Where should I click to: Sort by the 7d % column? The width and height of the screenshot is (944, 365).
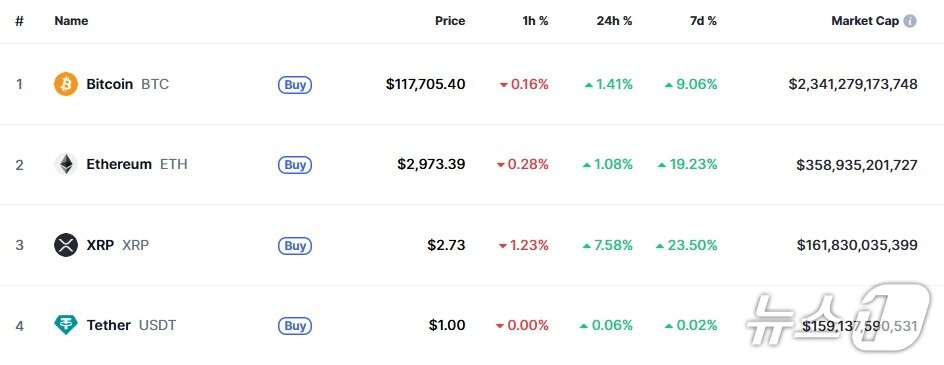coord(703,21)
